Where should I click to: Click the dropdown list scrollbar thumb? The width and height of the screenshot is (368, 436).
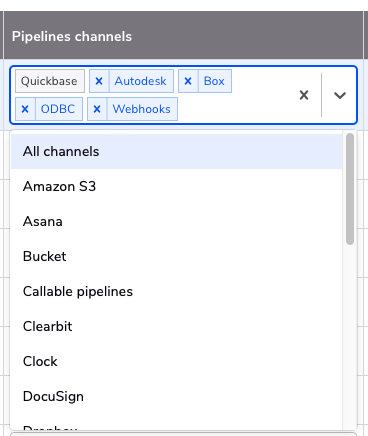click(350, 189)
